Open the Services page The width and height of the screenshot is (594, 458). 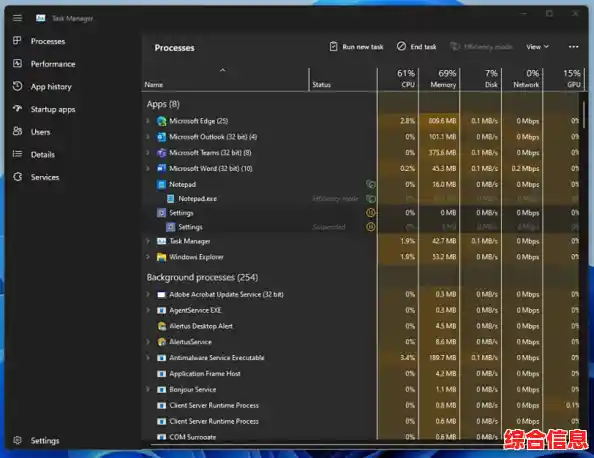(x=45, y=177)
